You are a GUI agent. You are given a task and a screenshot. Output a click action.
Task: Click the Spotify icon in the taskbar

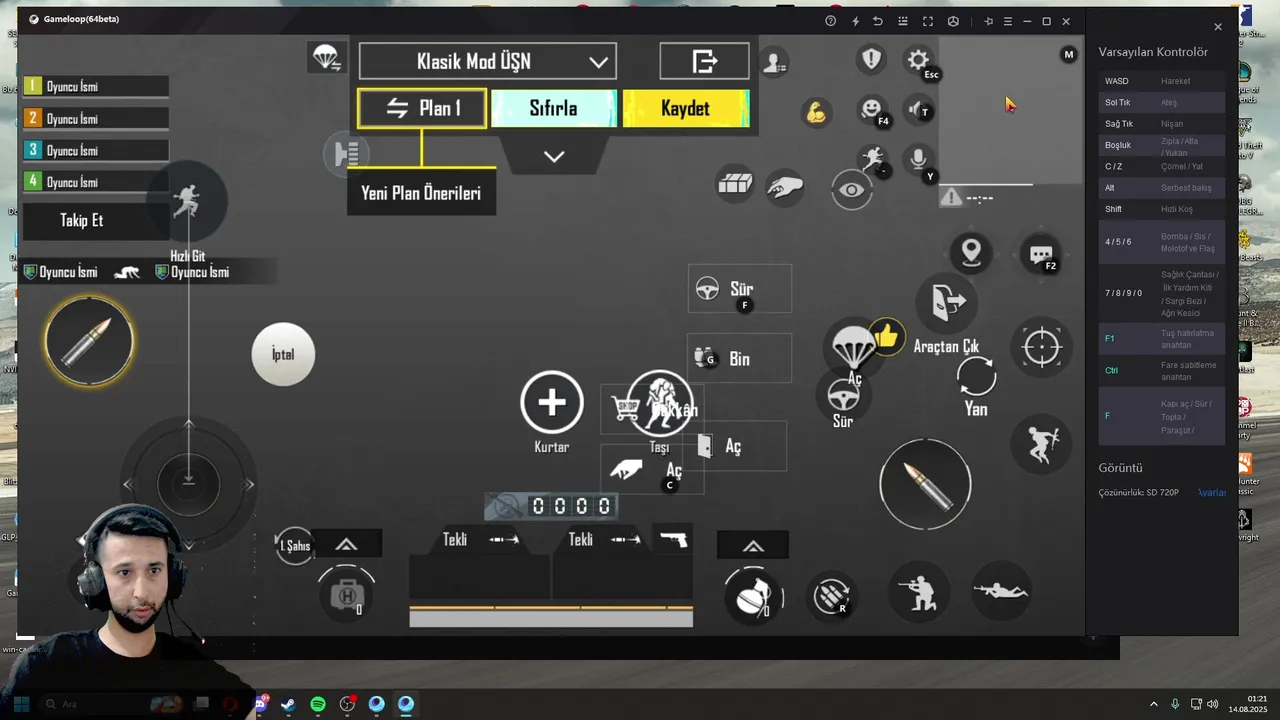point(318,704)
